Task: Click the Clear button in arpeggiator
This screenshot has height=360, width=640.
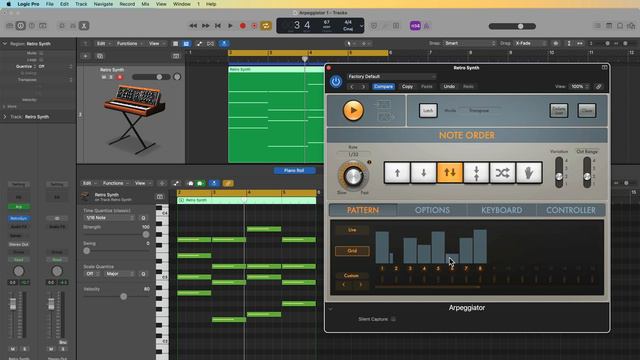Action: tap(587, 111)
